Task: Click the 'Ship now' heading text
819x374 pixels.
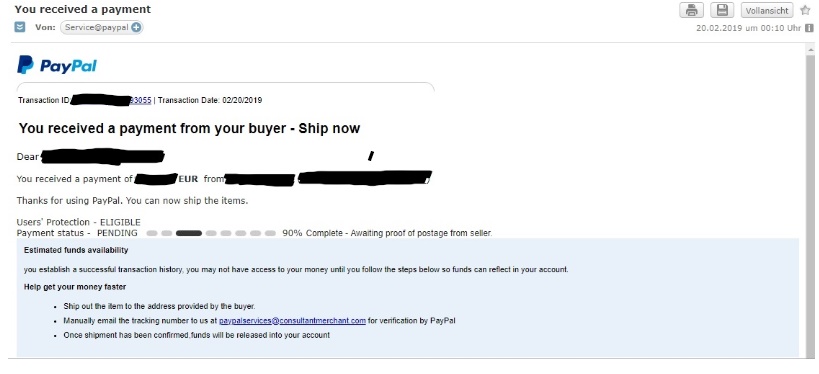Action: pos(329,128)
